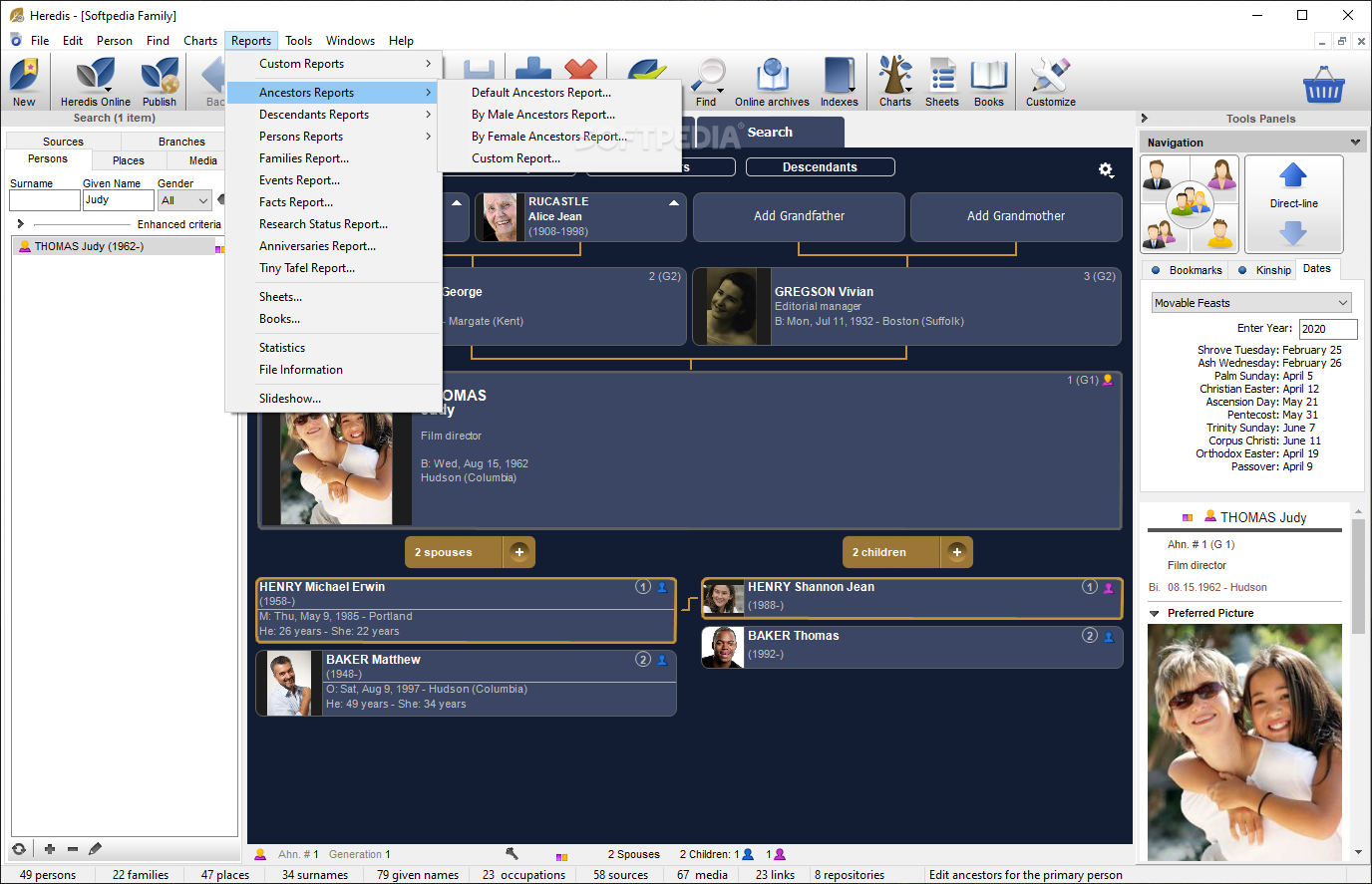Expand the Enhanced criteria section
Screen dimensions: 1372x884
[20, 224]
